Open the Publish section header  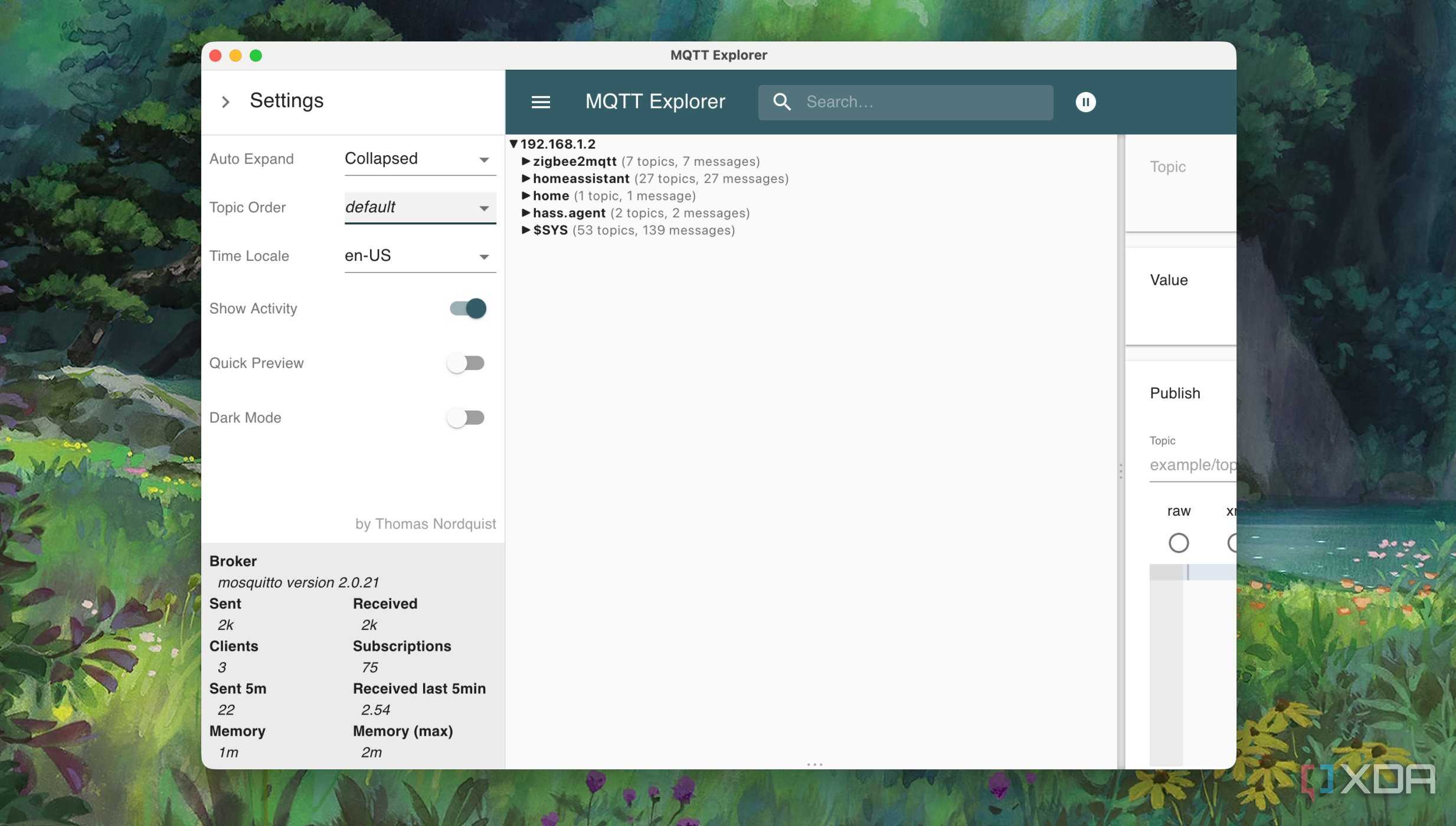(1174, 394)
